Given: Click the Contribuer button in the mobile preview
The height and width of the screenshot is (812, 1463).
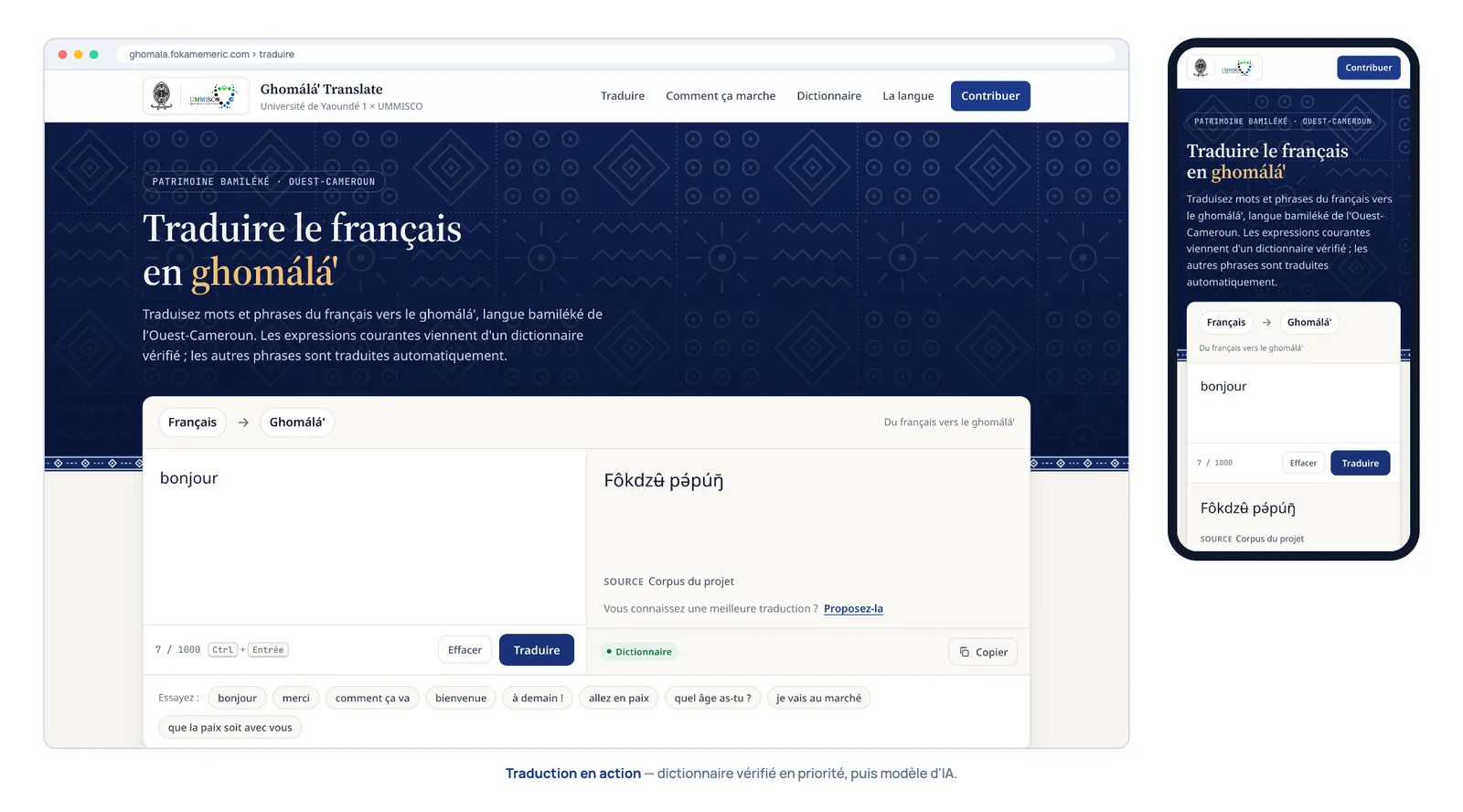Looking at the screenshot, I should [x=1368, y=68].
